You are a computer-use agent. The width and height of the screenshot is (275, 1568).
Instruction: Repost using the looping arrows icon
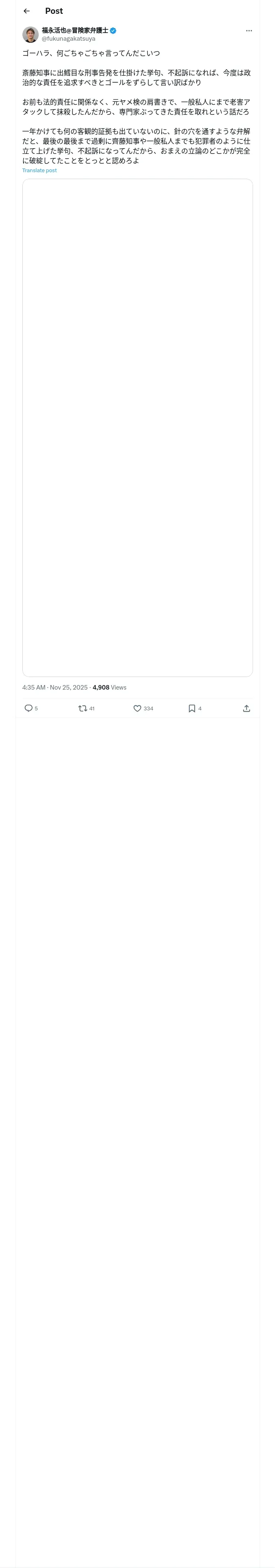pos(82,708)
